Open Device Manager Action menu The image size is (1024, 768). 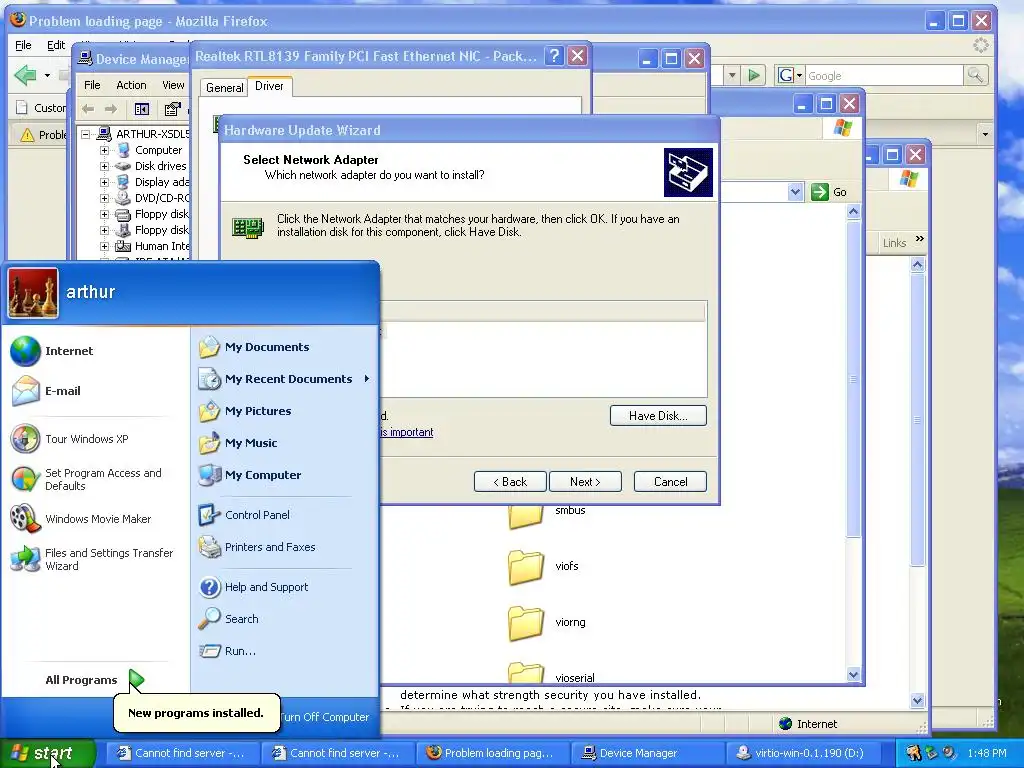(131, 85)
